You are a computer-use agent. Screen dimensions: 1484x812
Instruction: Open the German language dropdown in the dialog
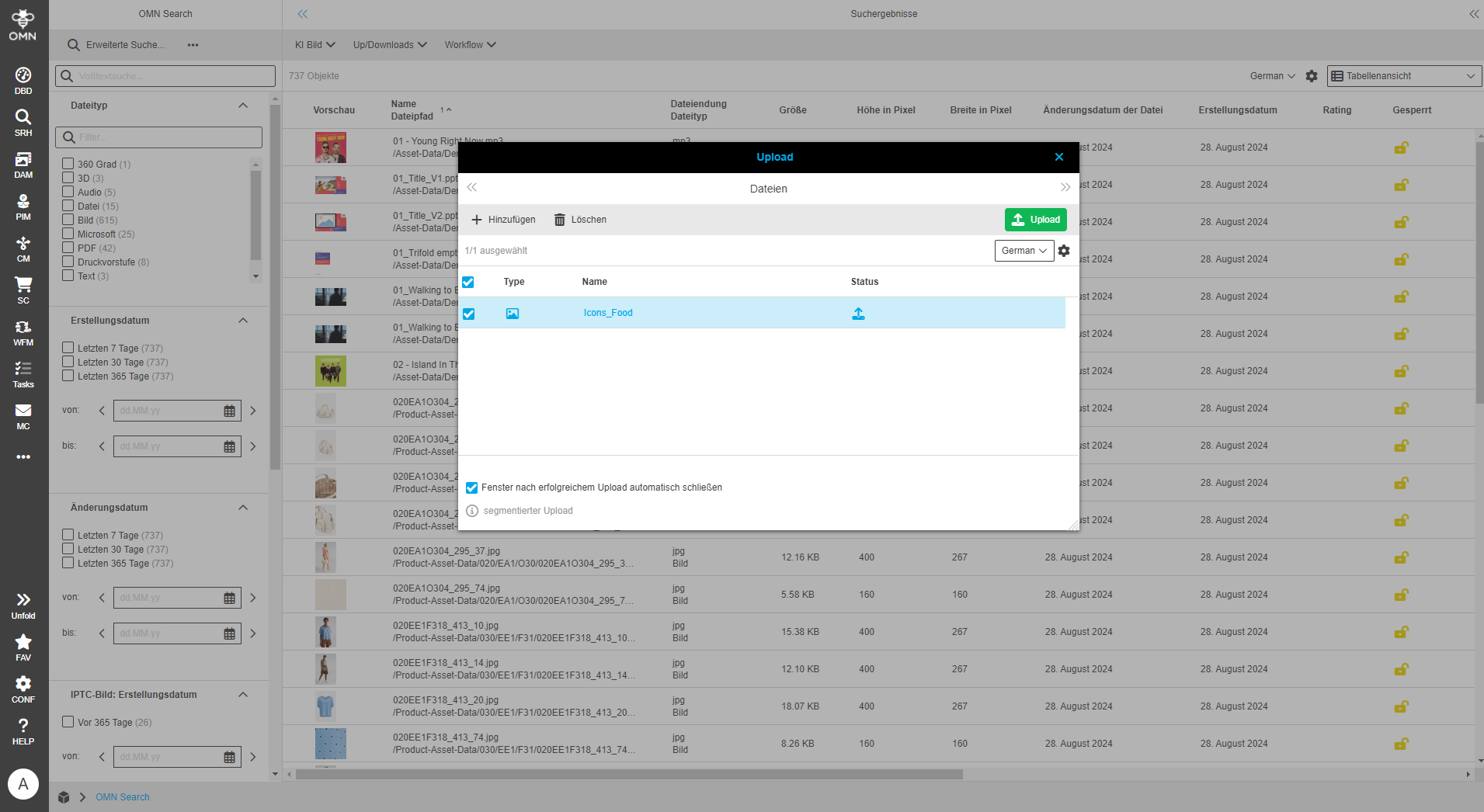tap(1024, 250)
